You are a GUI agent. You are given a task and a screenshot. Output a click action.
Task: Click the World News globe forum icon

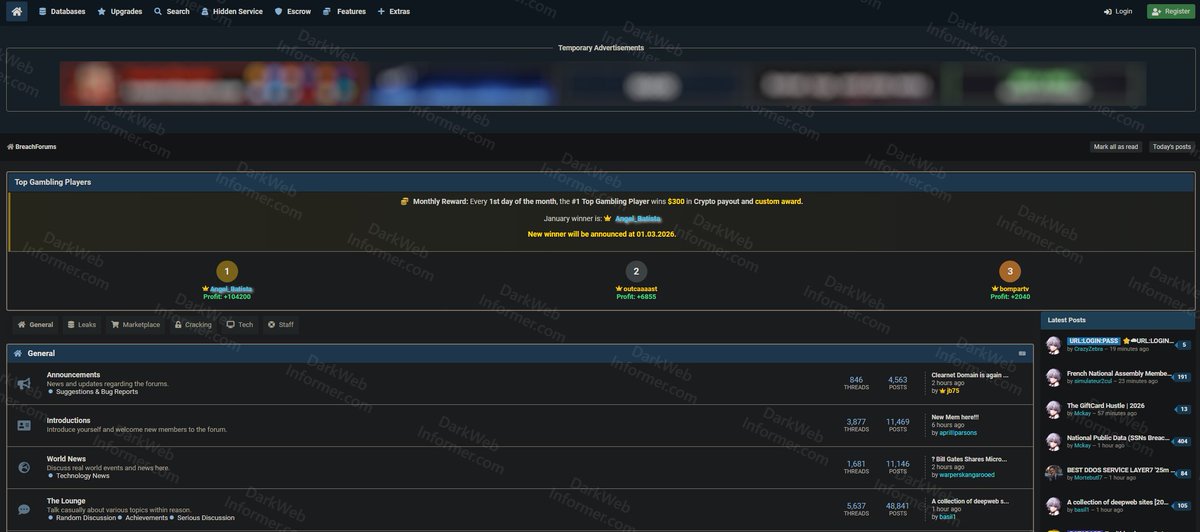24,467
